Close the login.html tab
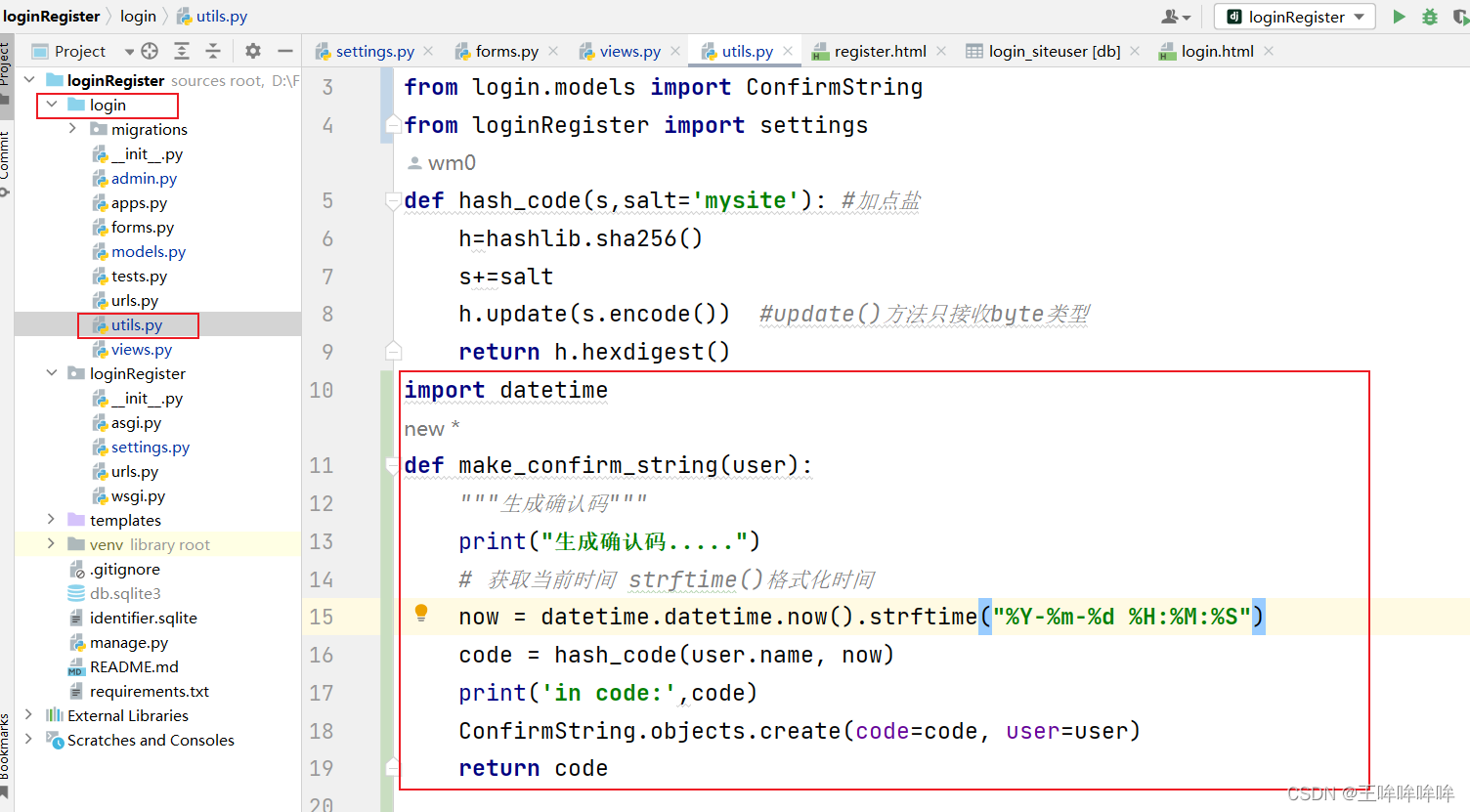This screenshot has width=1470, height=812. point(1269,51)
